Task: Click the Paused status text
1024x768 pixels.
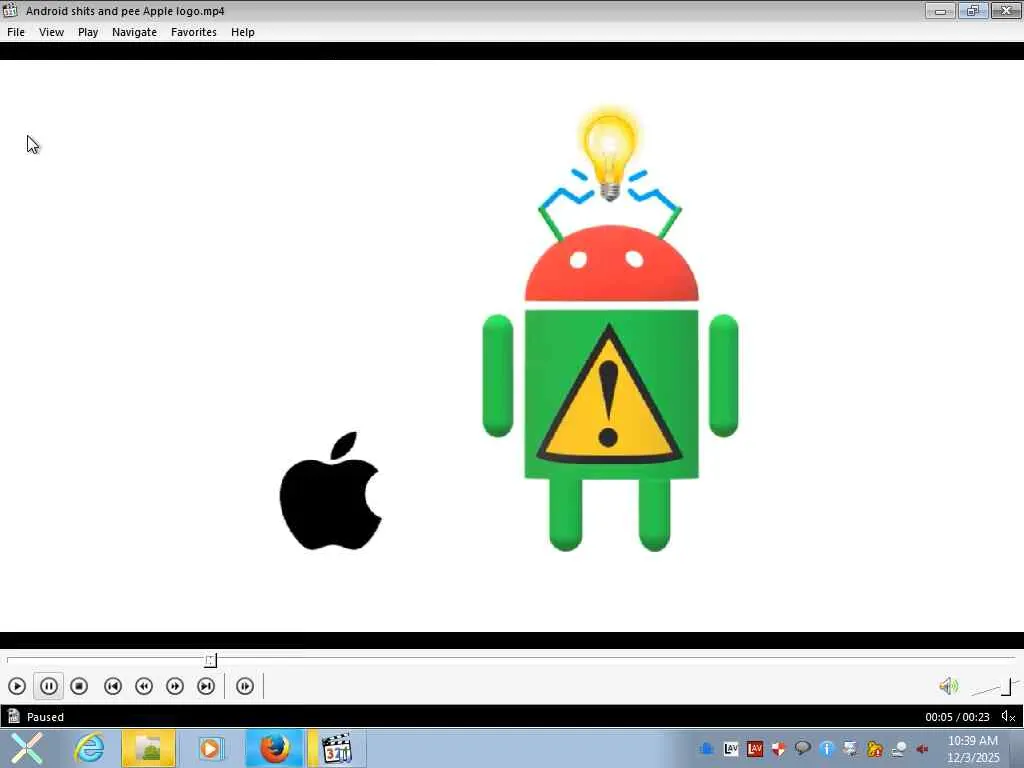Action: coord(45,717)
